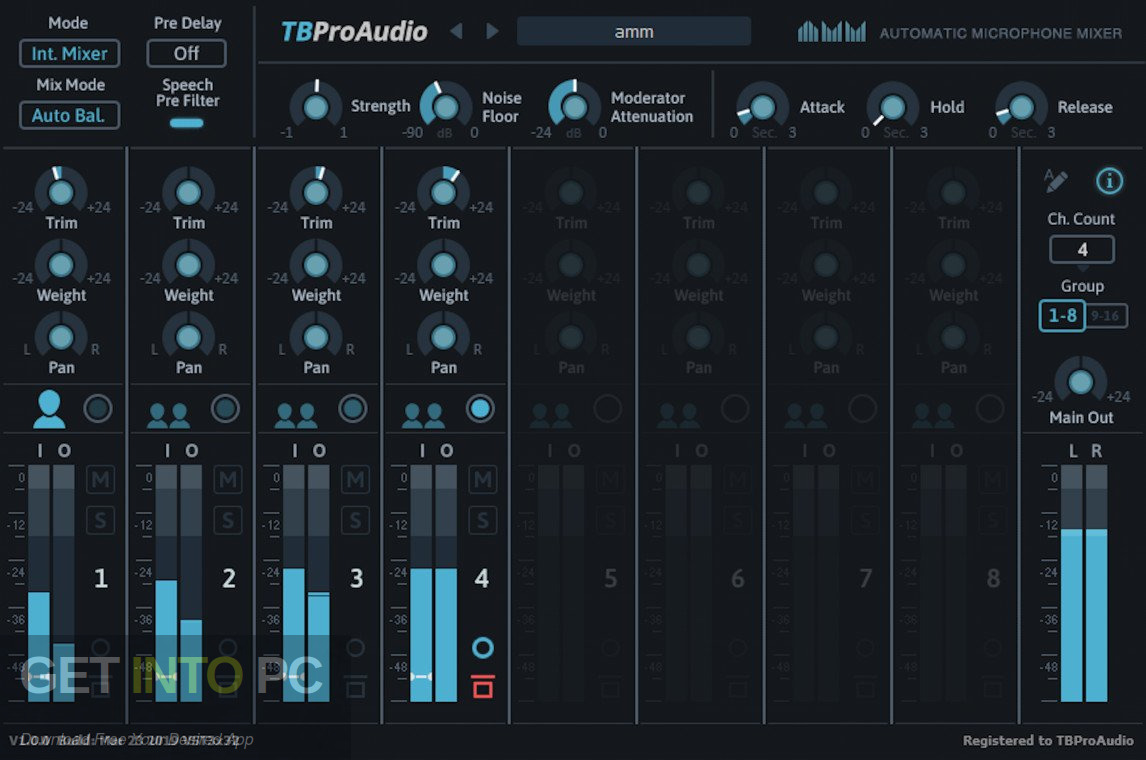Click the TBProAudio logo
This screenshot has height=760, width=1146.
tap(354, 31)
